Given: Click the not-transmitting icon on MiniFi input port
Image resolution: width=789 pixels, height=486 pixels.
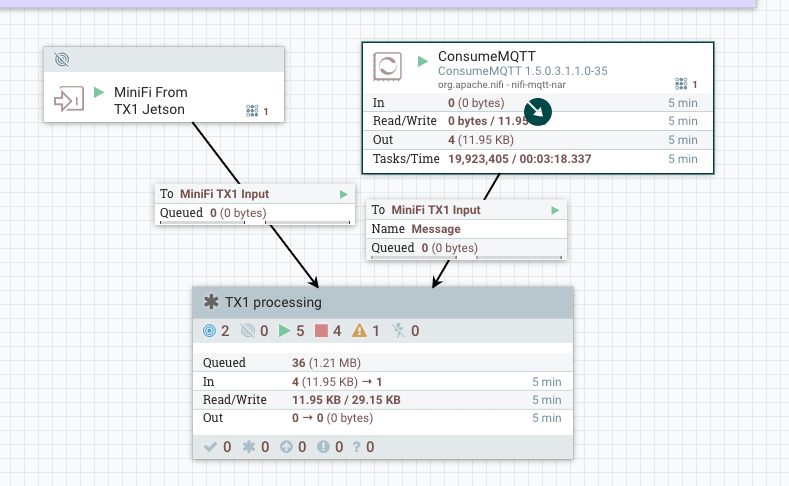Looking at the screenshot, I should (x=62, y=59).
